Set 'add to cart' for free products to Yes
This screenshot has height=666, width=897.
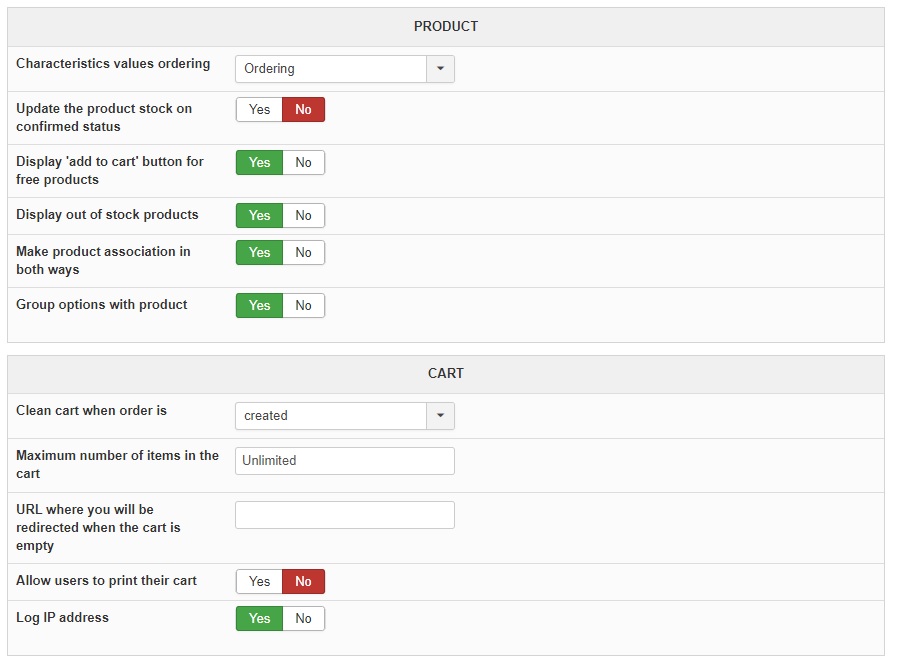259,163
